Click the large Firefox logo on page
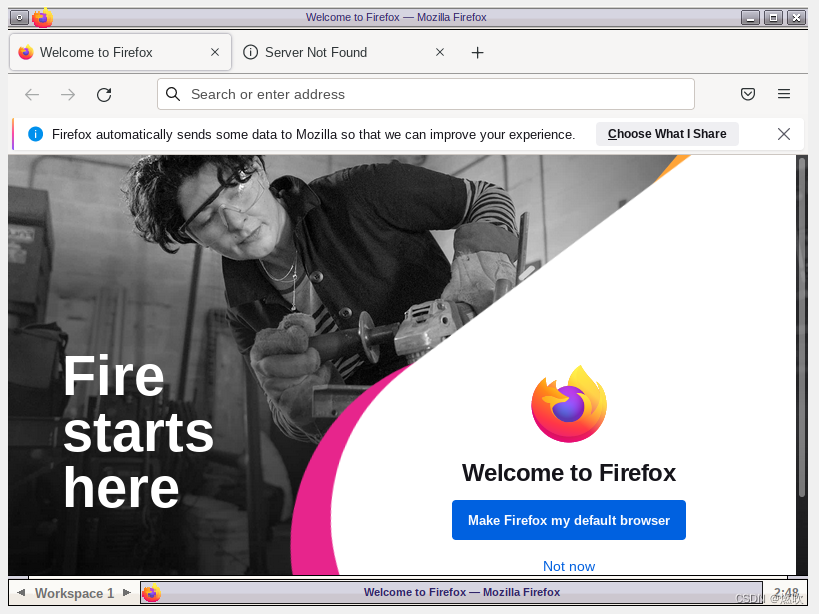819x614 pixels. [569, 404]
